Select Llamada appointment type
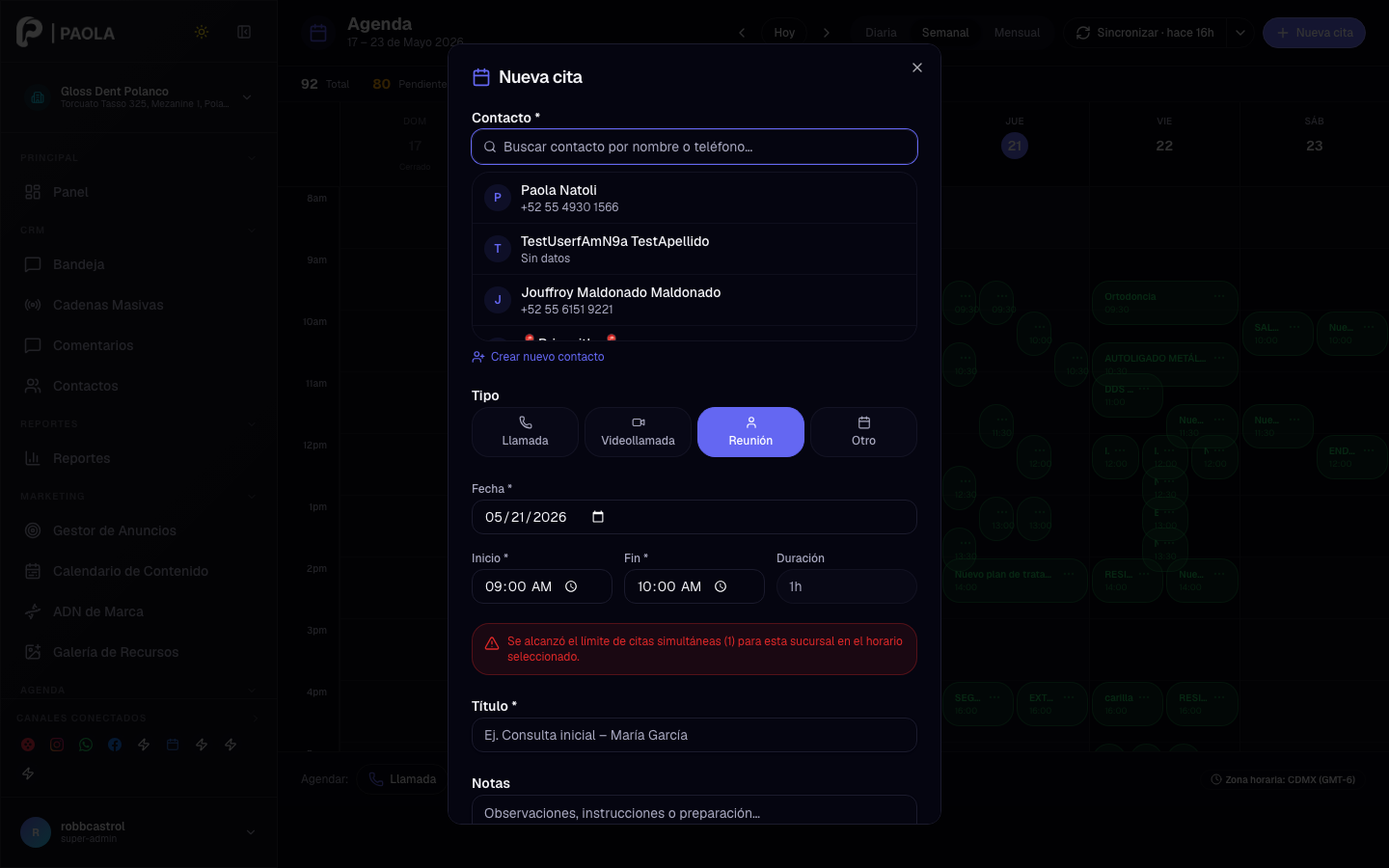This screenshot has height=868, width=1389. [x=525, y=432]
